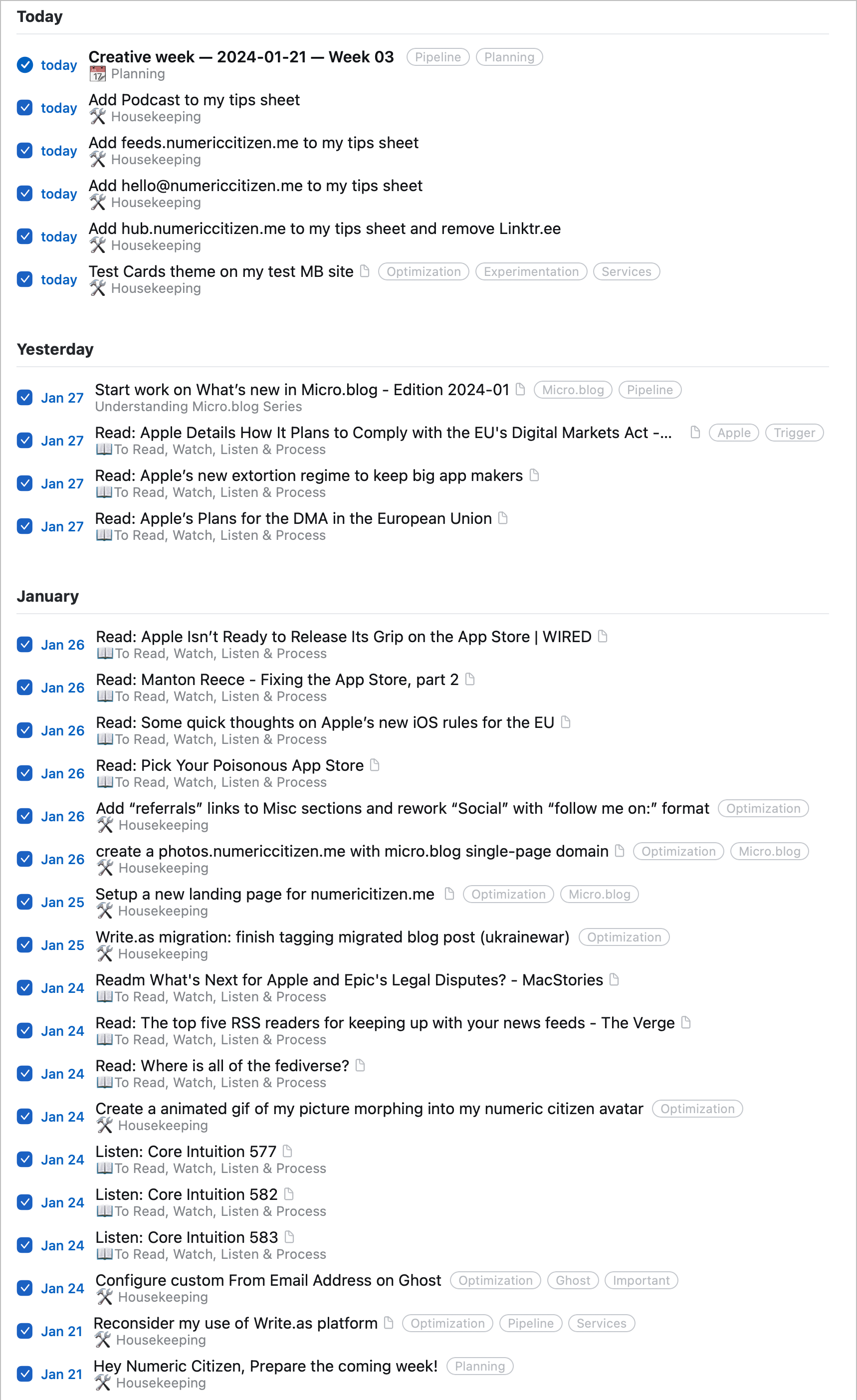Click the Apple tag
Screen dimensions: 857x1400
pos(734,433)
